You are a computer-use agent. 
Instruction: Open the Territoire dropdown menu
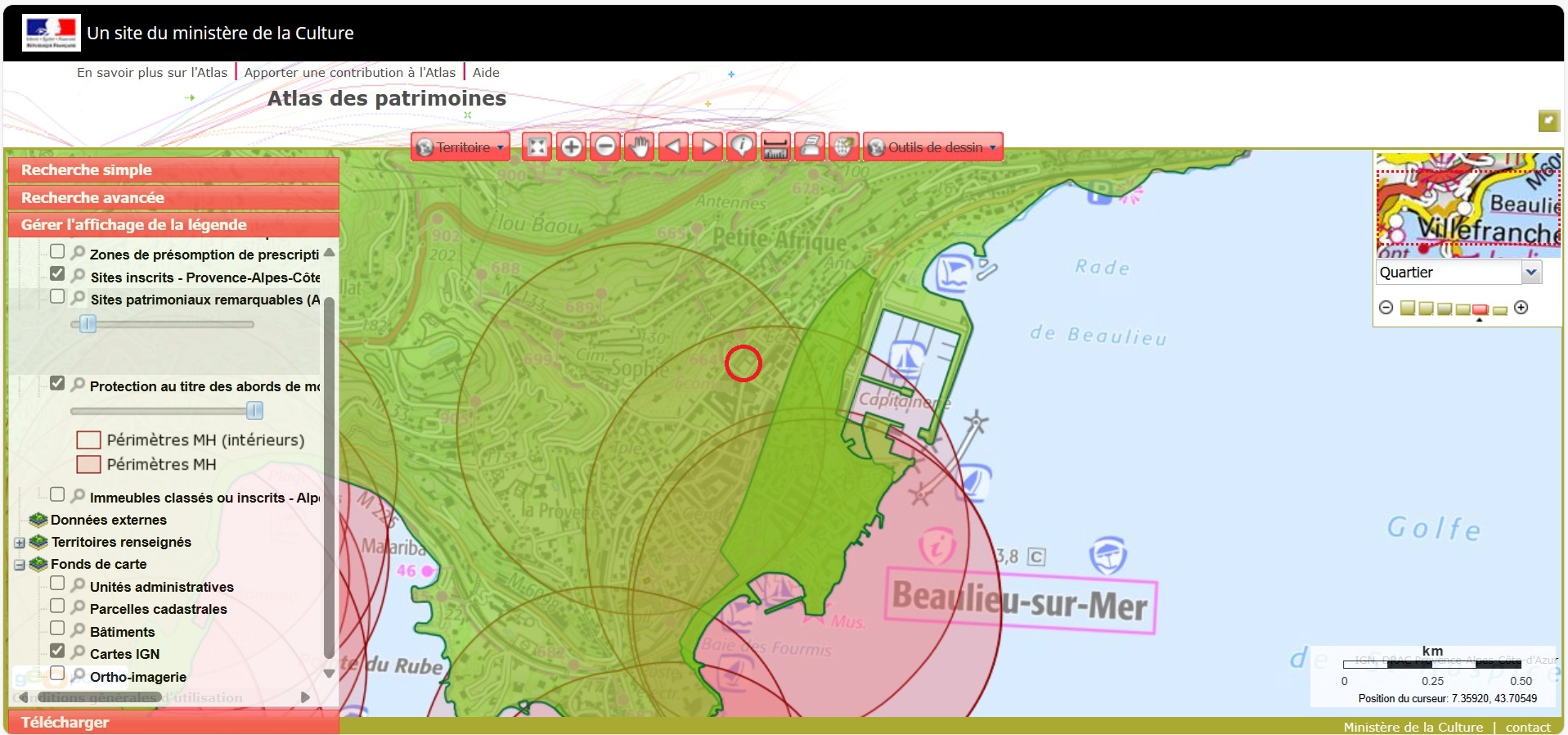[461, 147]
